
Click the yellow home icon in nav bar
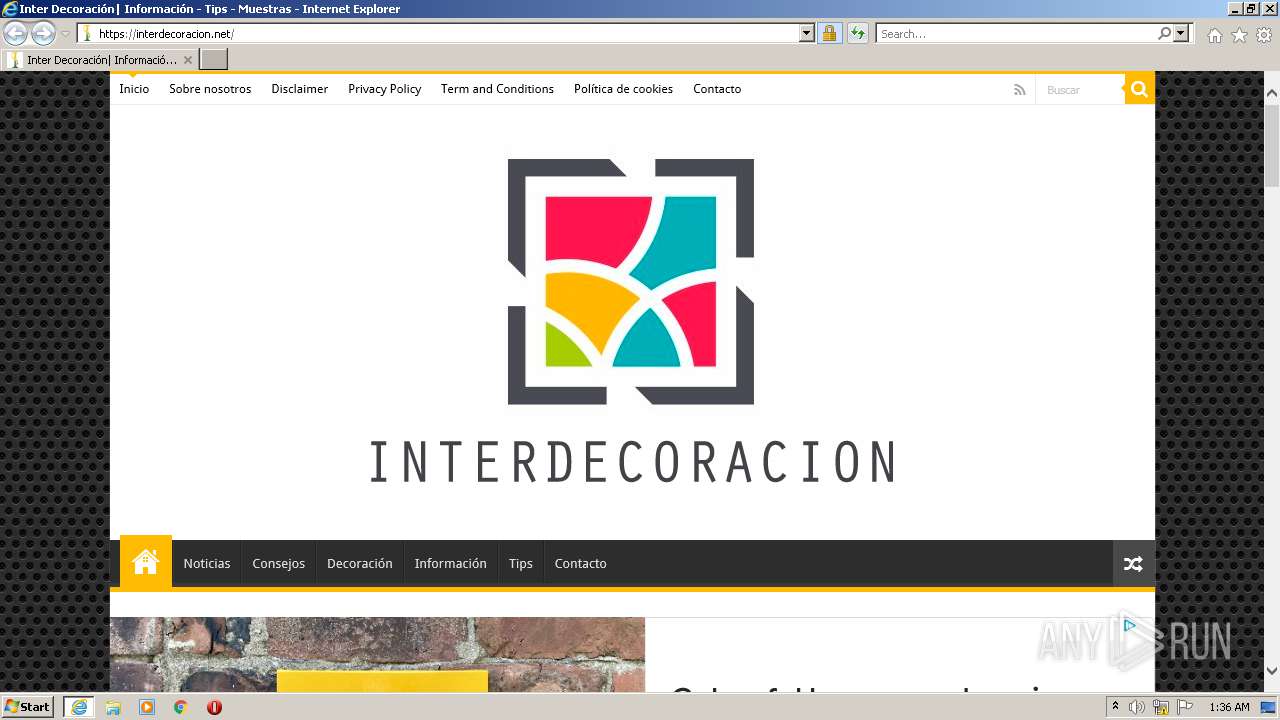[x=146, y=562]
